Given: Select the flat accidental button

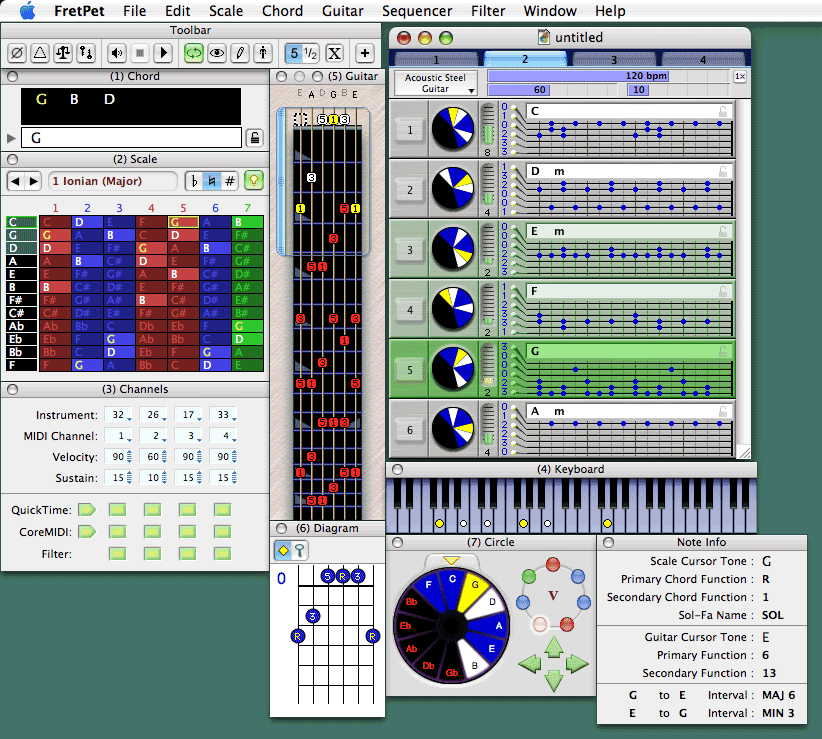Looking at the screenshot, I should click(x=194, y=181).
